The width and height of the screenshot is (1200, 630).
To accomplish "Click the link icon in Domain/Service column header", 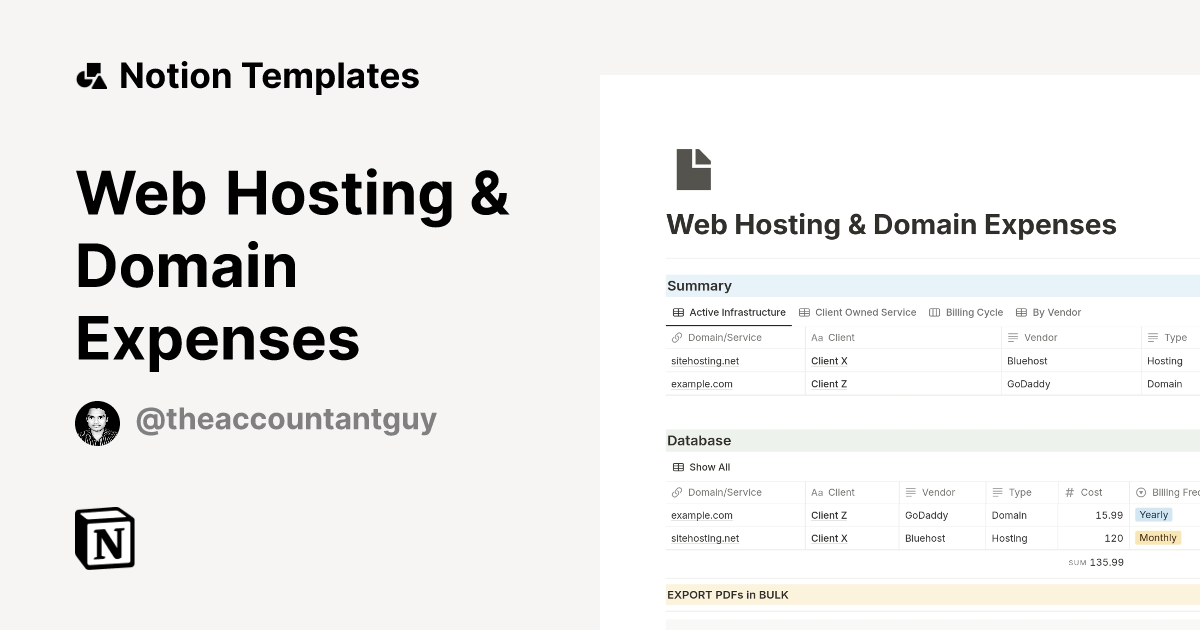I will [x=677, y=337].
